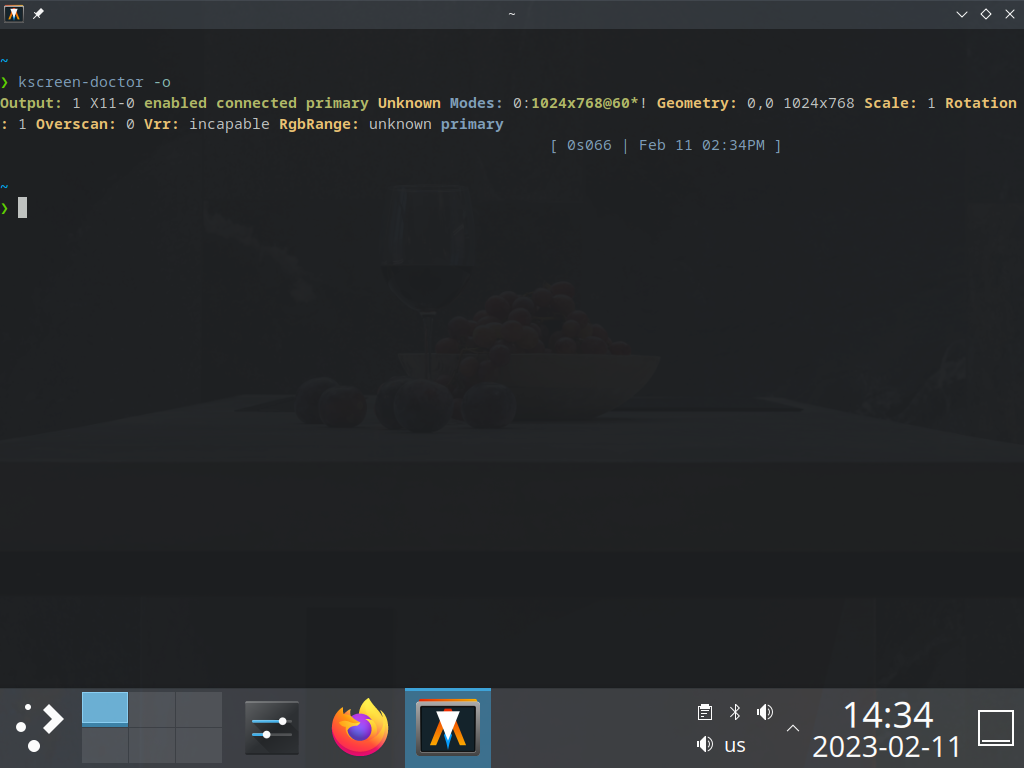Click the Feb 11 02:34PM timestamp
Screen dimensions: 1024x768
coord(701,145)
